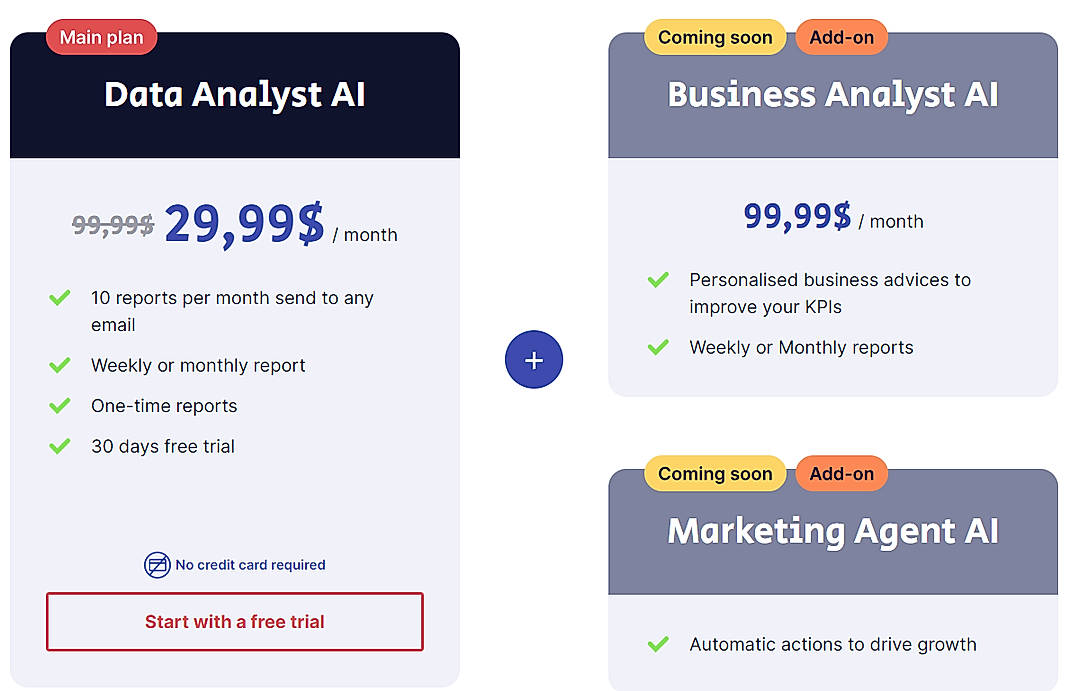Click the checkmark next to 'Personalised business advices'
Viewport: 1070px width, 691px height.
[659, 280]
